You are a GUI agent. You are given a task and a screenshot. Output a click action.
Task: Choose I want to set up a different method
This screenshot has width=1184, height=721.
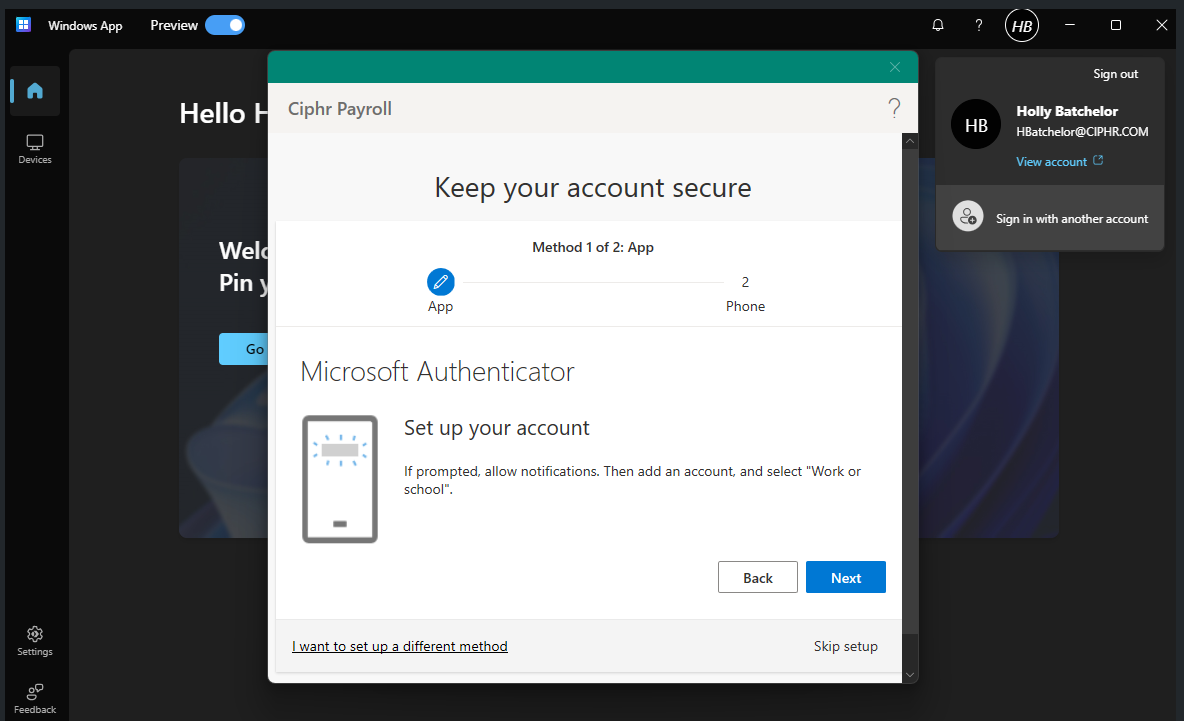pyautogui.click(x=399, y=646)
